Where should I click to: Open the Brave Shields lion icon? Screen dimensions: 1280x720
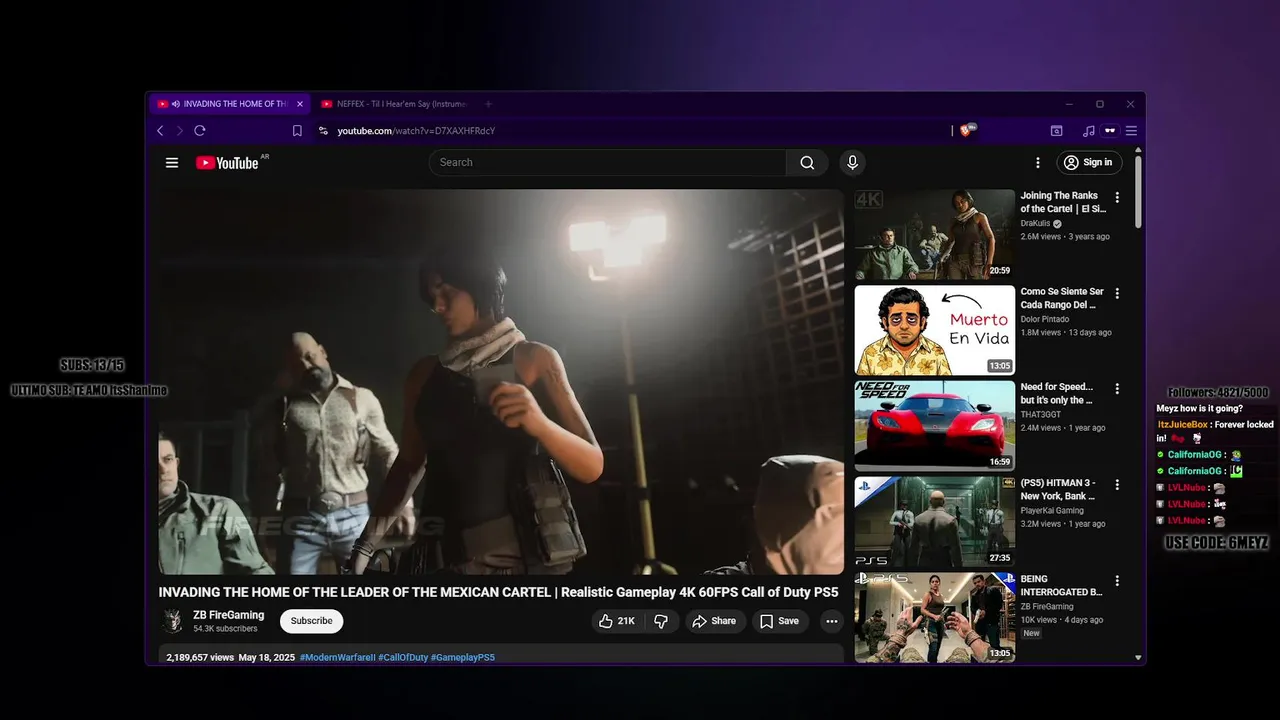[966, 130]
